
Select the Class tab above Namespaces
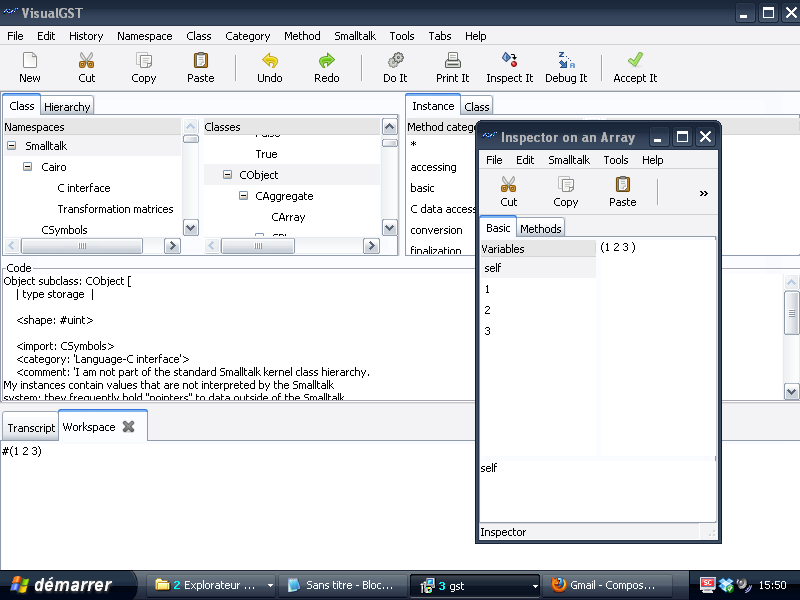tap(21, 106)
